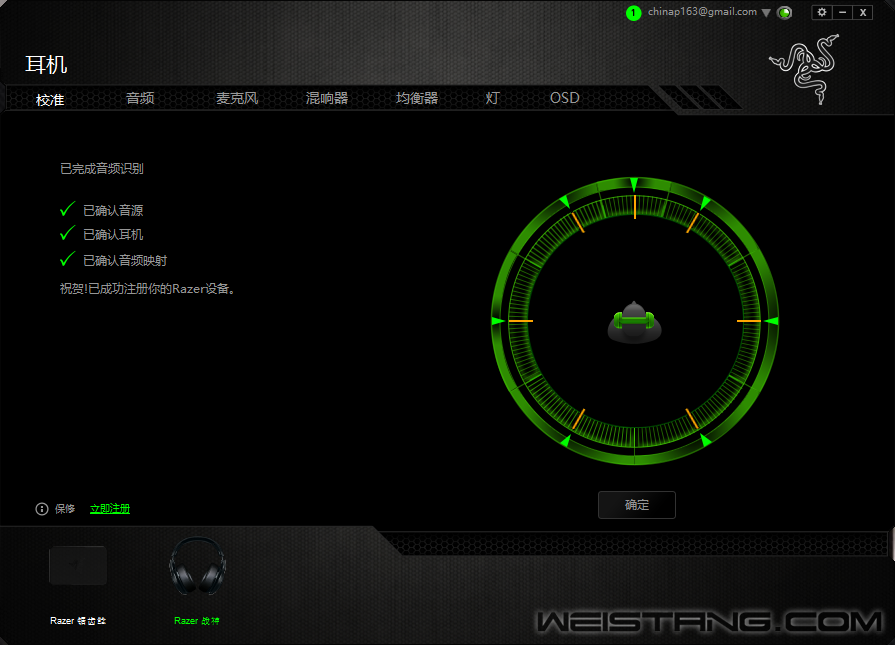Minimize the Razer Synapse window
Viewport: 895px width, 645px height.
(842, 12)
